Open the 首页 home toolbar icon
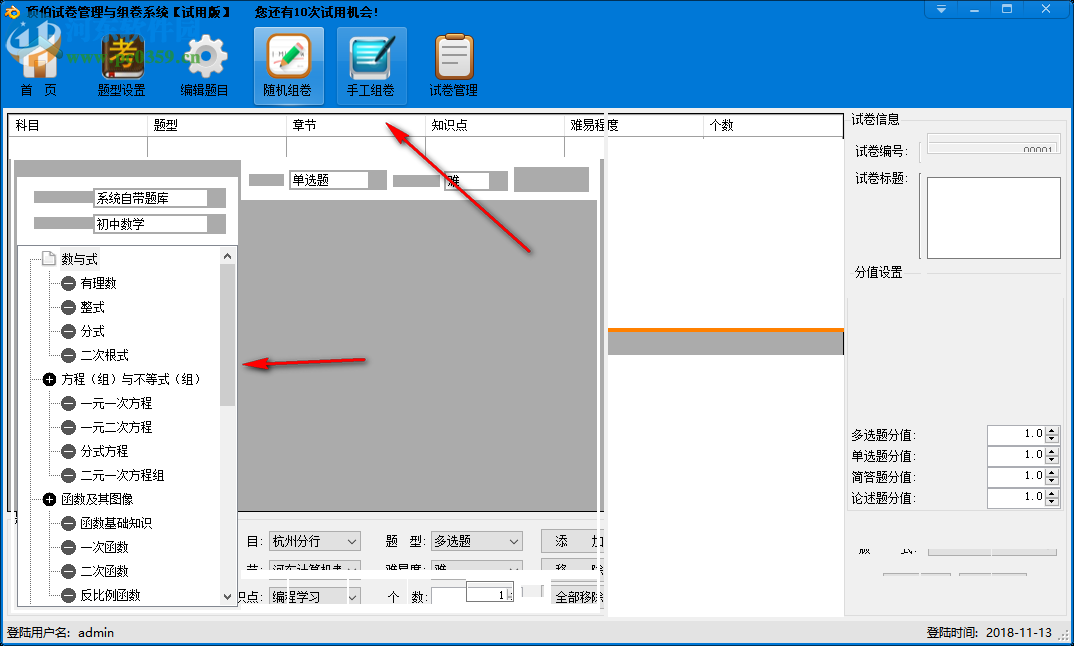 [38, 66]
